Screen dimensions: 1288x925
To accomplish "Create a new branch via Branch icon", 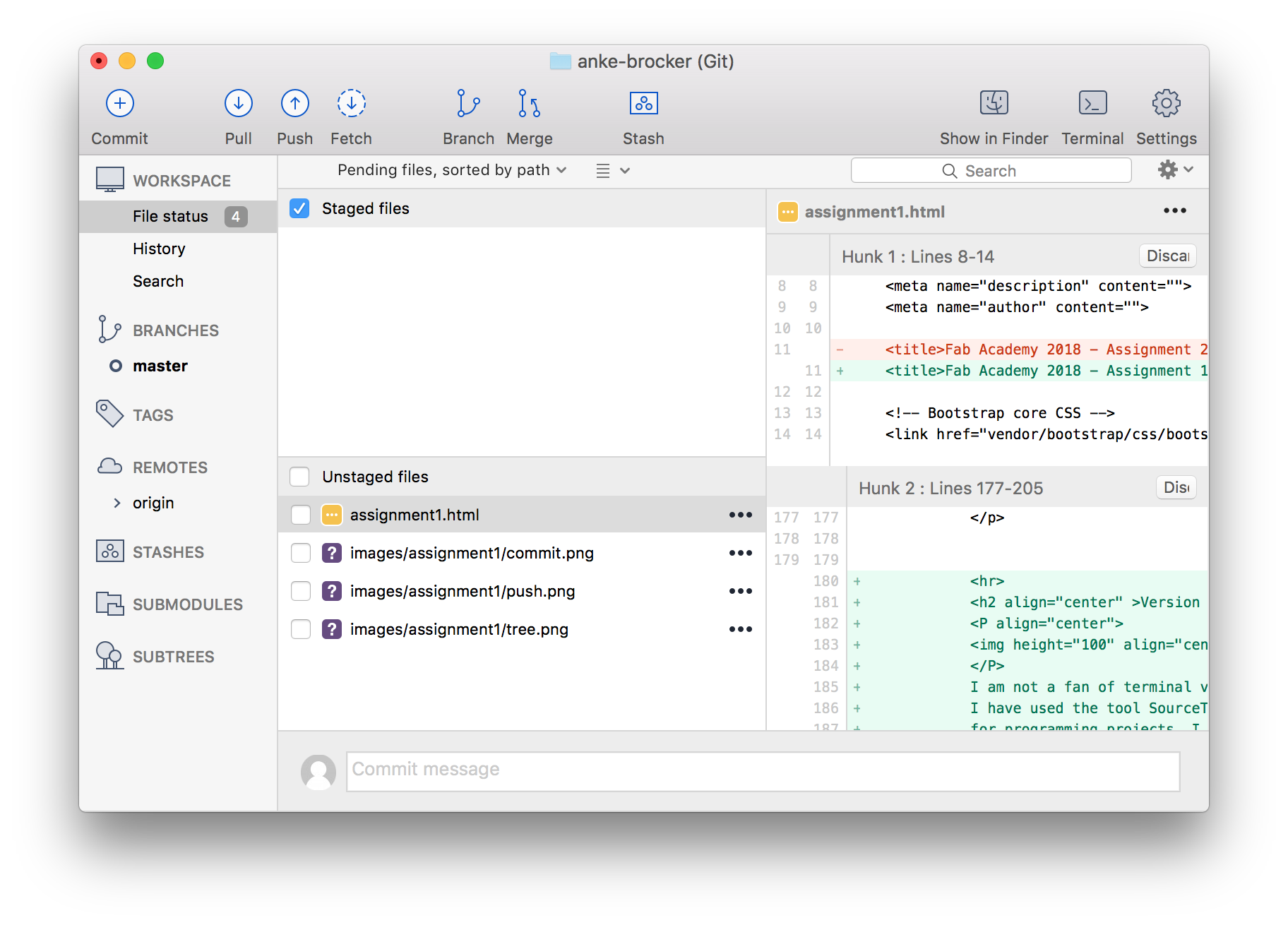I will pos(467,103).
